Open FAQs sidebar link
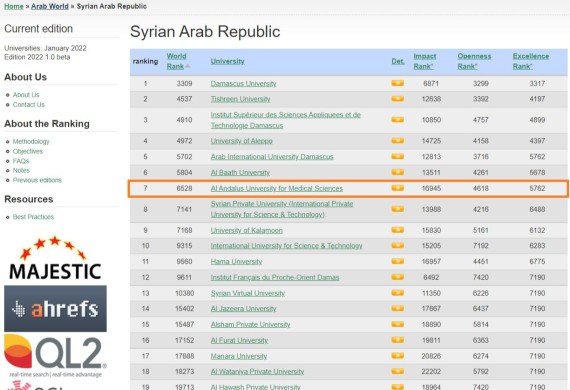Screen dimensions: 570x390 (x=21, y=161)
